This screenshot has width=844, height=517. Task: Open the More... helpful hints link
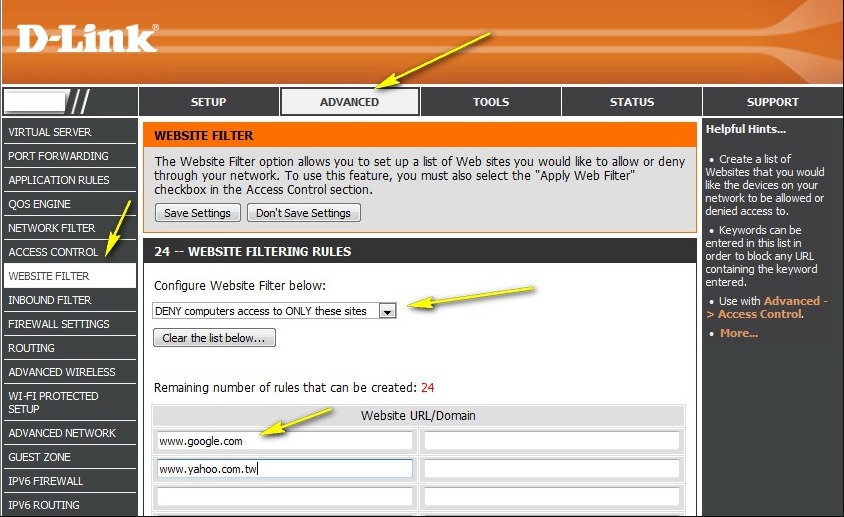click(x=738, y=333)
